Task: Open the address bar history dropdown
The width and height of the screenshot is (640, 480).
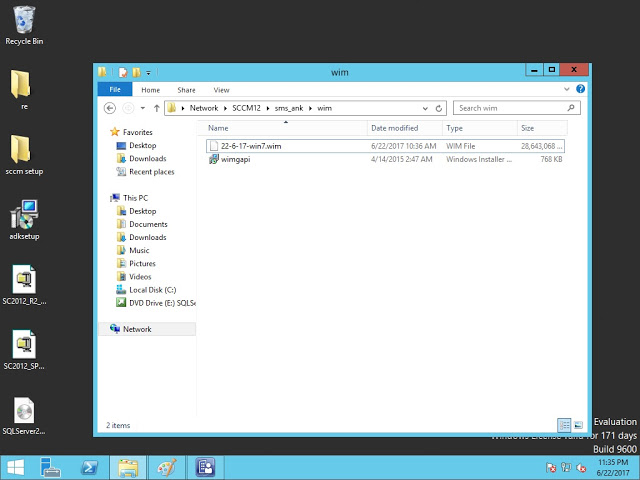Action: [424, 108]
